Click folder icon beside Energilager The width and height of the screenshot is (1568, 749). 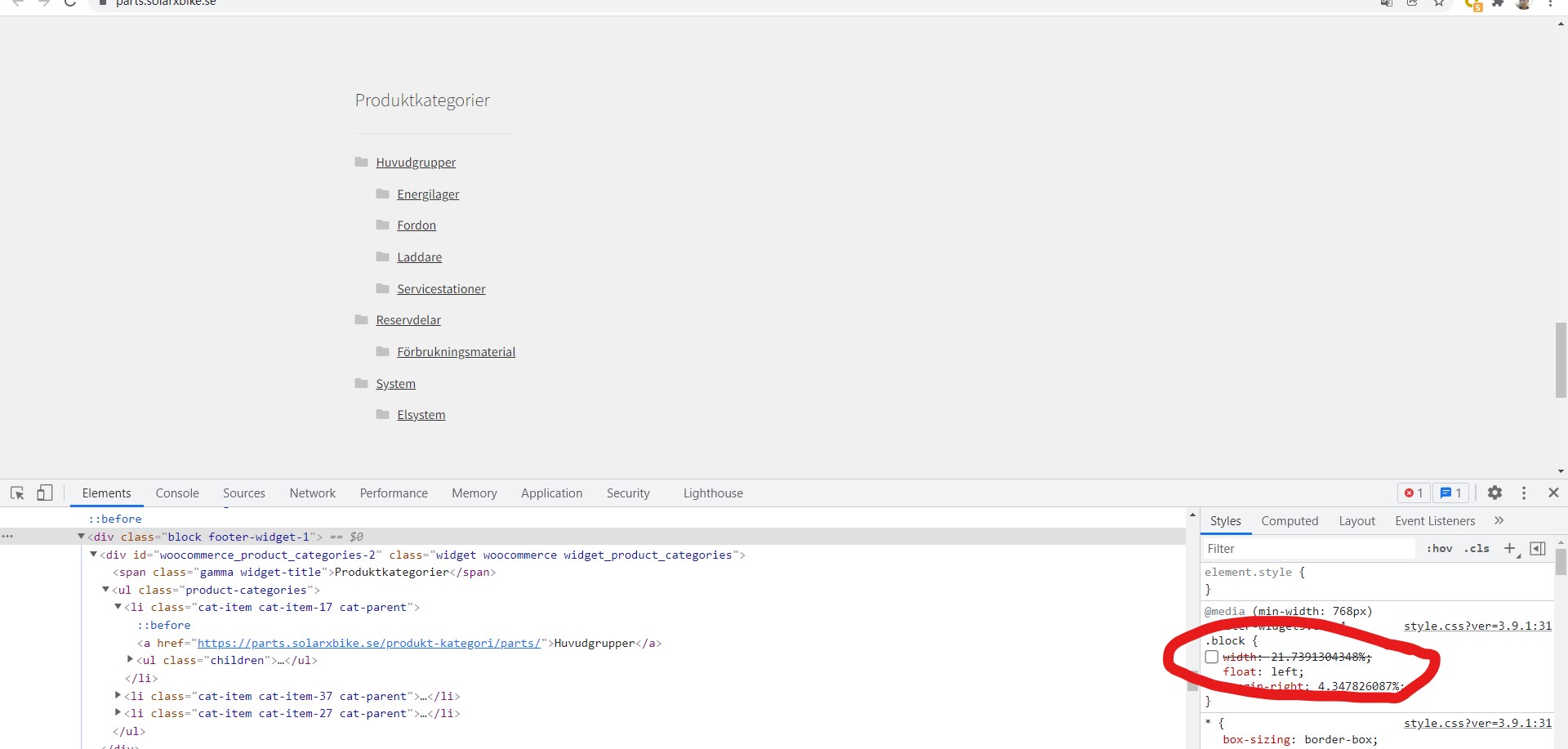pos(382,194)
